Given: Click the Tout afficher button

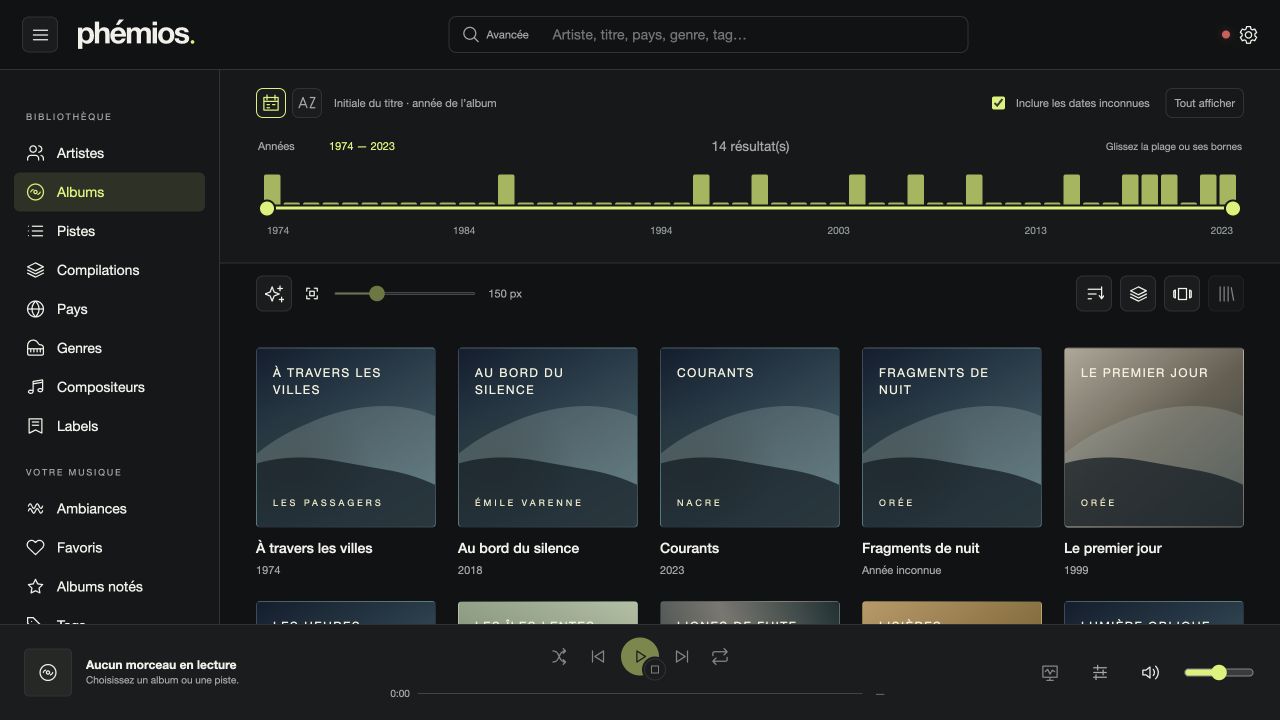Looking at the screenshot, I should (1204, 103).
